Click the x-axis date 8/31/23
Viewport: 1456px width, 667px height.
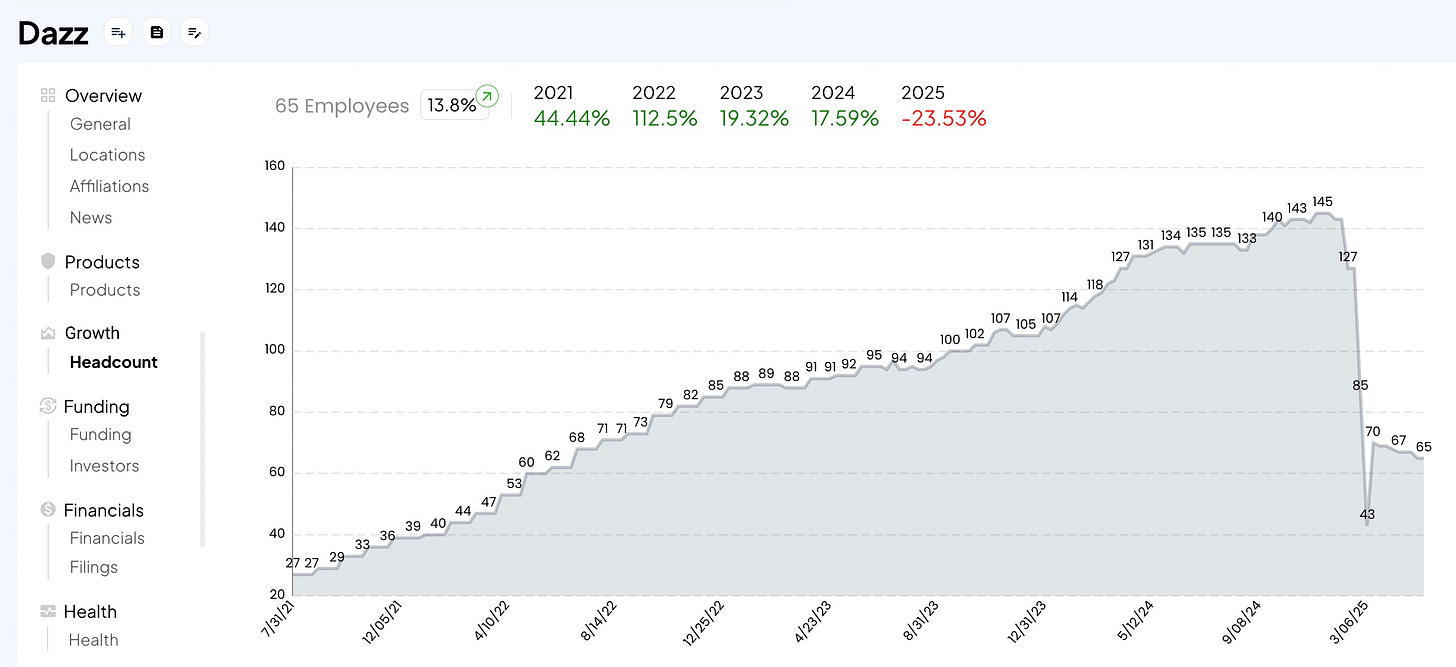[921, 622]
